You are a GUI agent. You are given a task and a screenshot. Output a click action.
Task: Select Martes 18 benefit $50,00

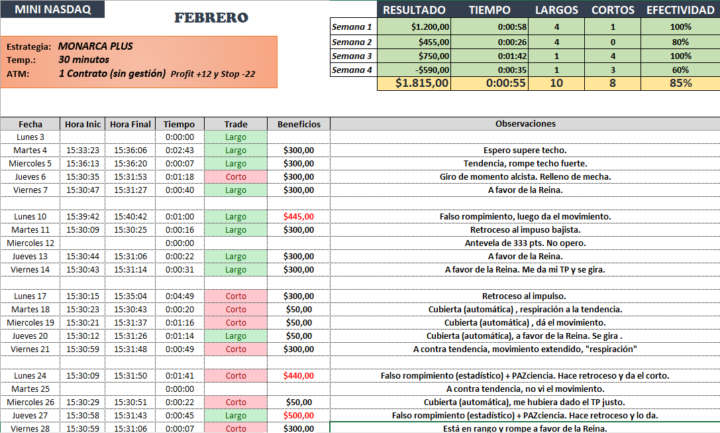(x=299, y=309)
